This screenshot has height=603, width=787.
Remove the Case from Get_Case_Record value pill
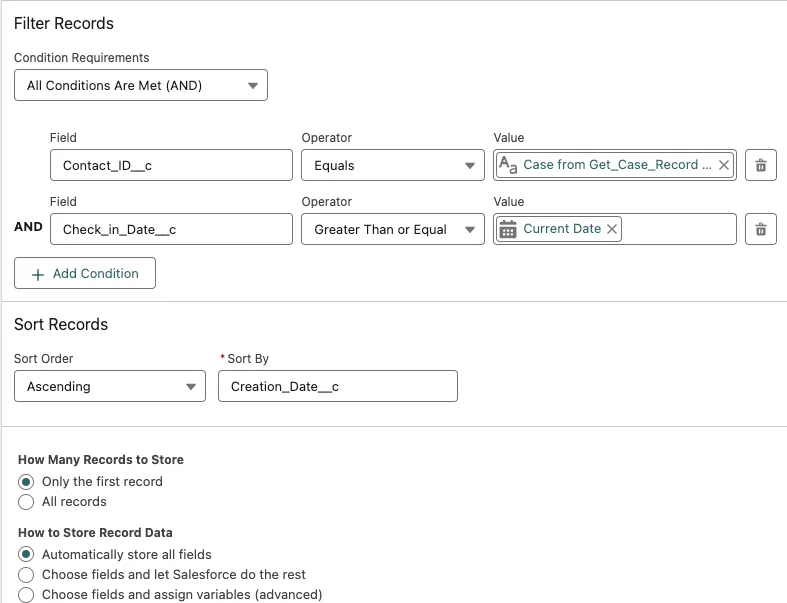pos(724,165)
